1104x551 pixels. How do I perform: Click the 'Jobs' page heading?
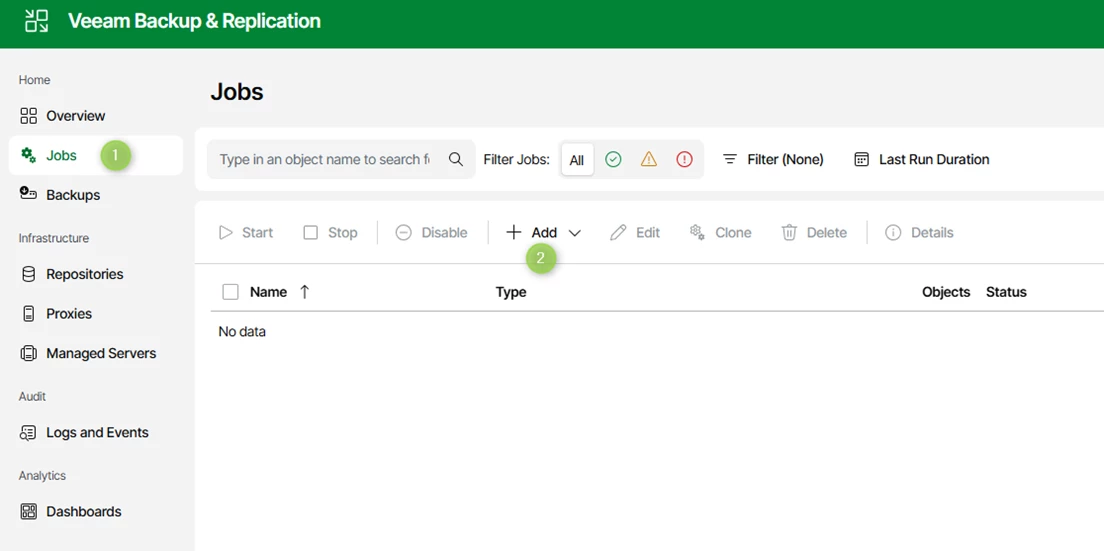(237, 92)
